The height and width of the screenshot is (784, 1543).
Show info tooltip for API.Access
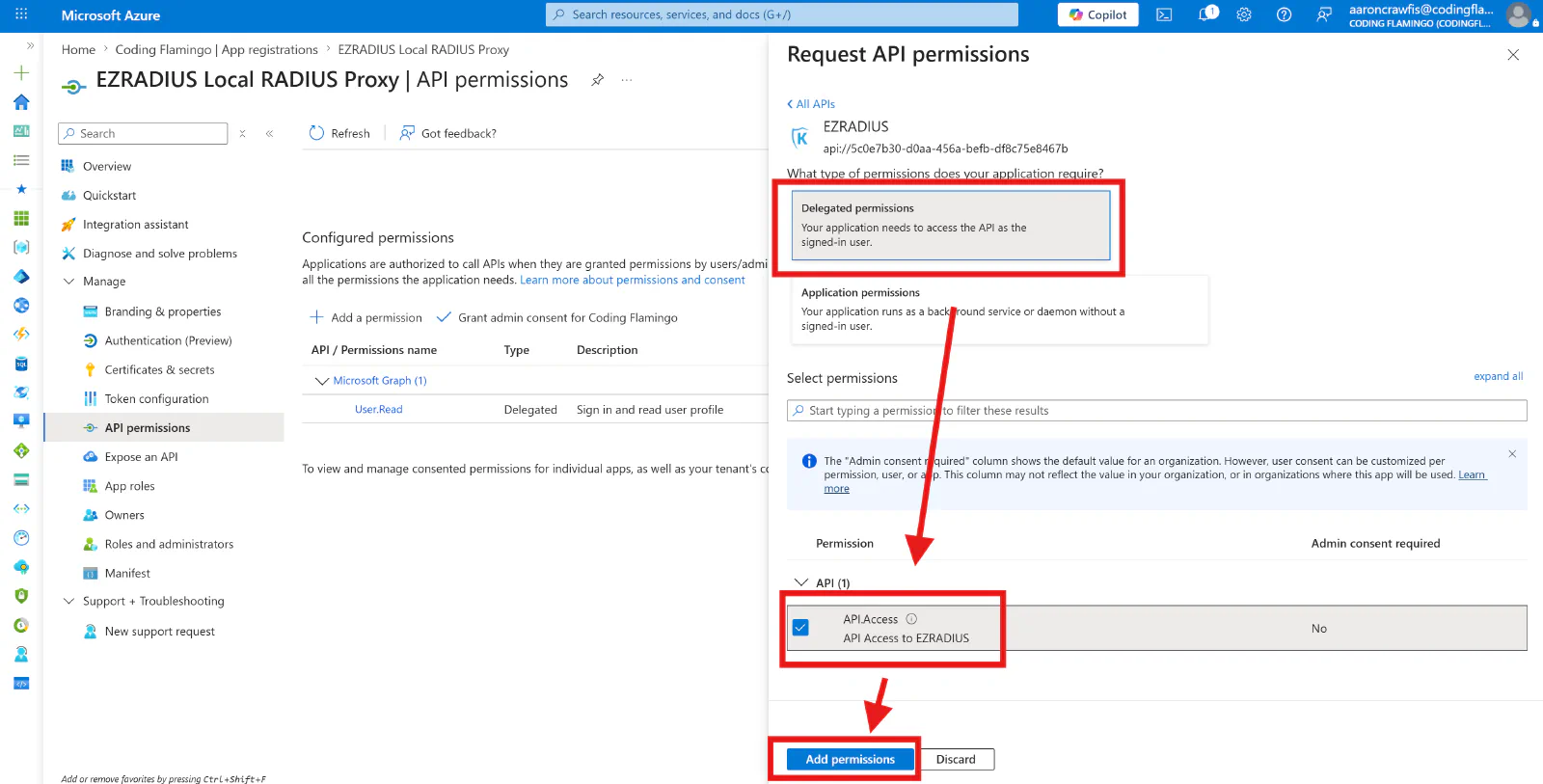pyautogui.click(x=911, y=619)
